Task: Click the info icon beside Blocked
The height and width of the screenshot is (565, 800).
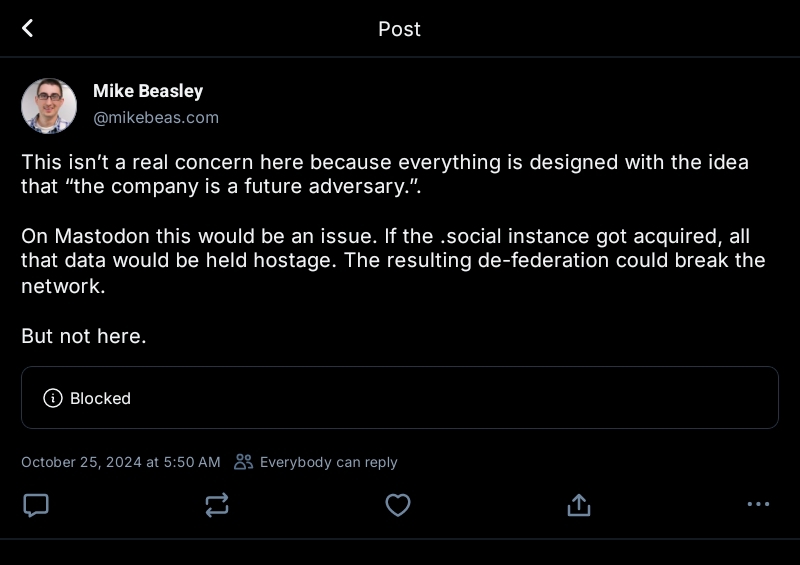Action: (53, 398)
